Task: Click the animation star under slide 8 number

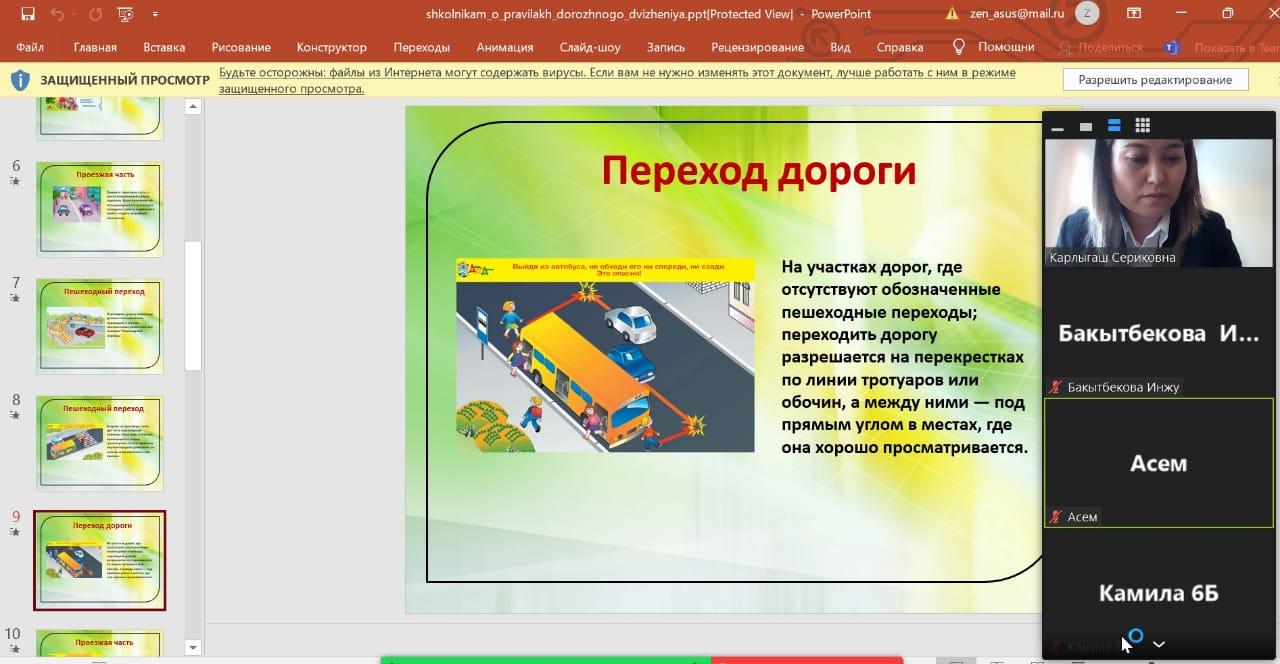Action: tap(14, 415)
